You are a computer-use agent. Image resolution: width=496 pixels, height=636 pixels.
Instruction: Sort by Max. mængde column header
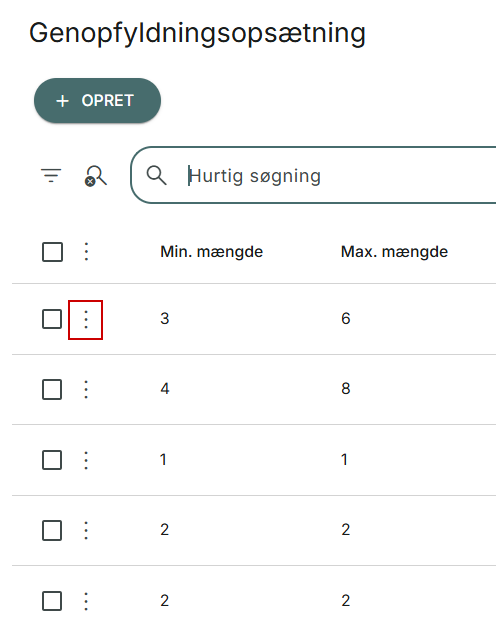coord(394,252)
